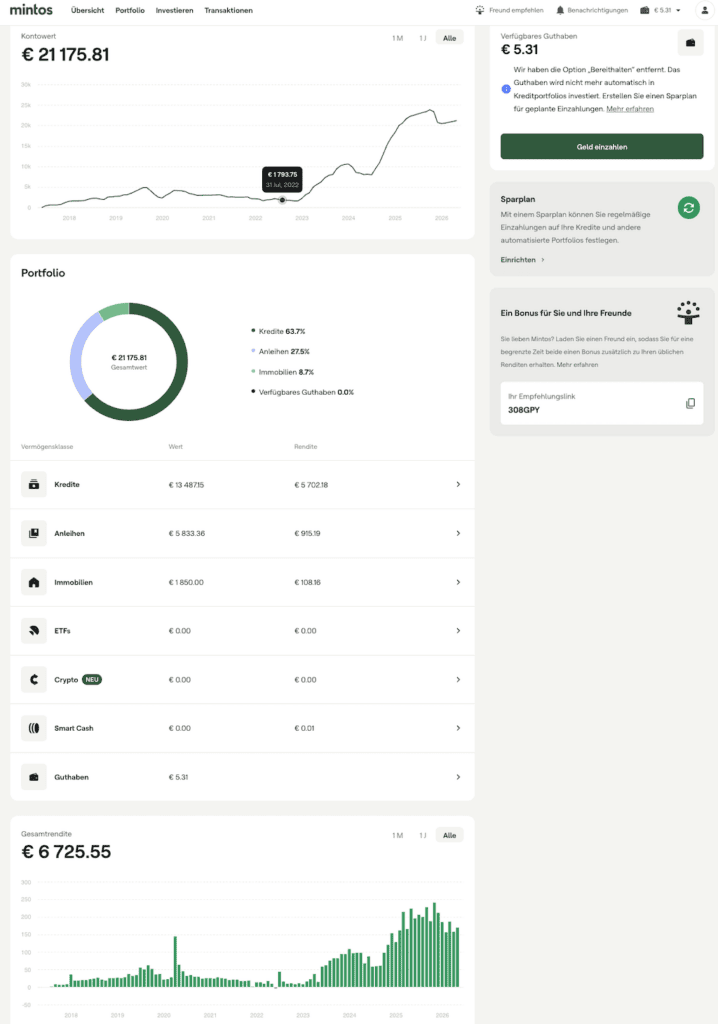
Task: Expand the Kredite row chevron
Action: pos(458,485)
